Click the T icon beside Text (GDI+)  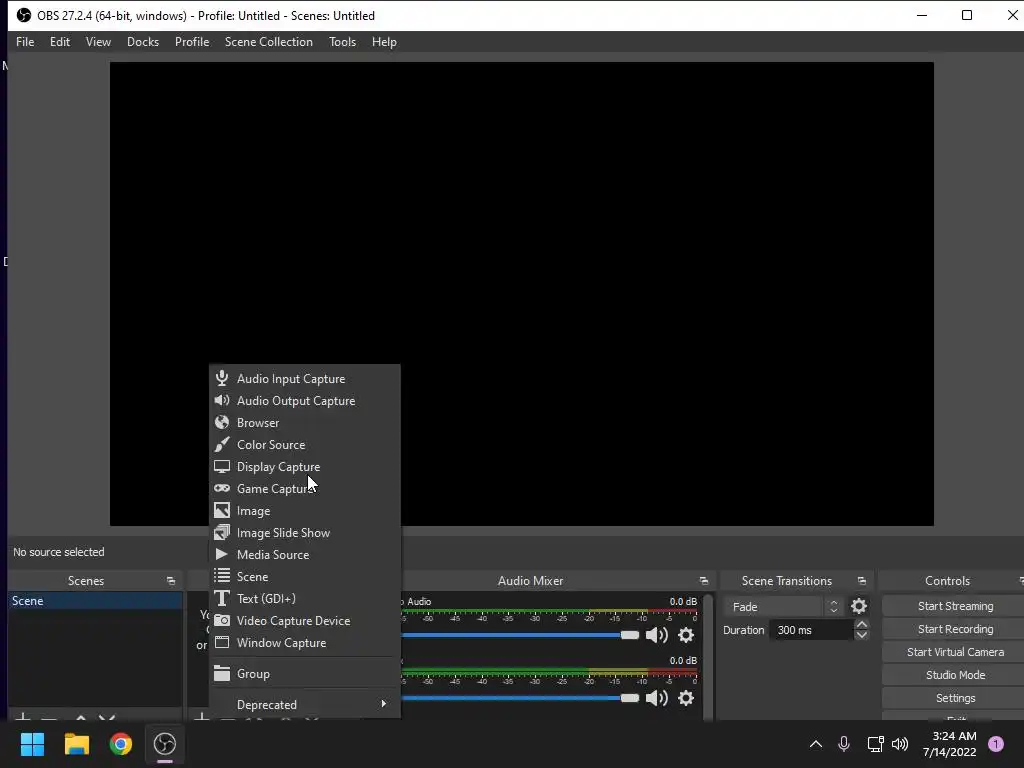[x=222, y=598]
